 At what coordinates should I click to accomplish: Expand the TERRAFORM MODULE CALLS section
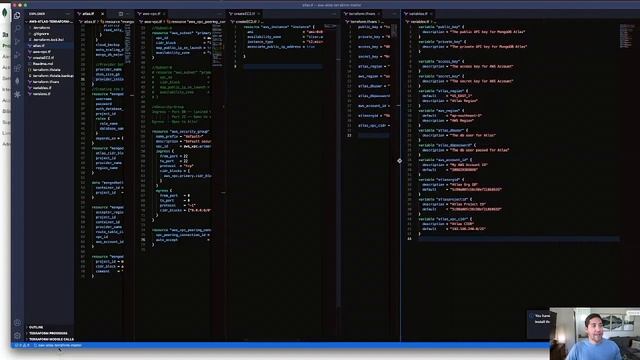pyautogui.click(x=49, y=339)
